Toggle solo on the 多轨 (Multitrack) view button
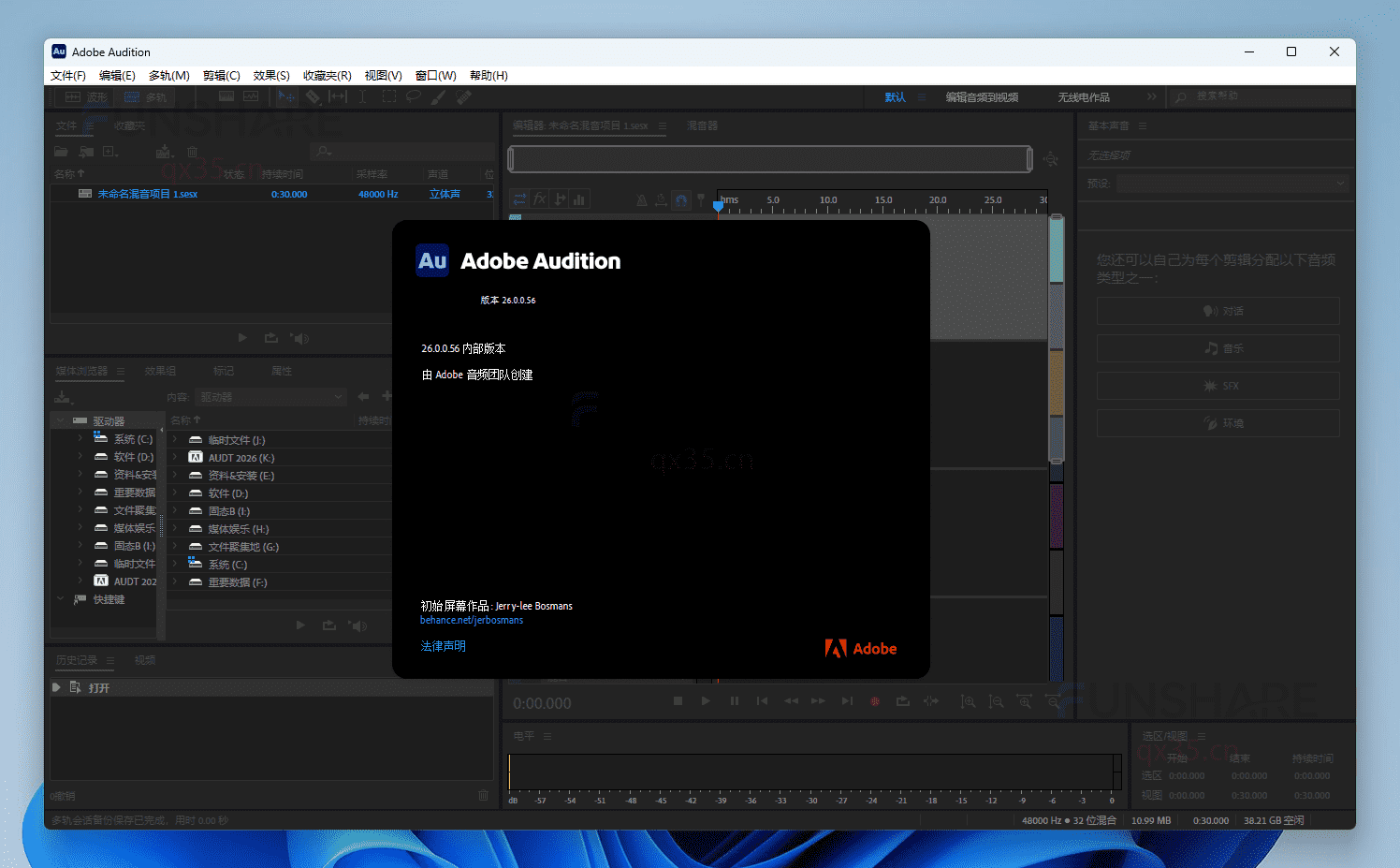Image resolution: width=1400 pixels, height=868 pixels. (147, 96)
